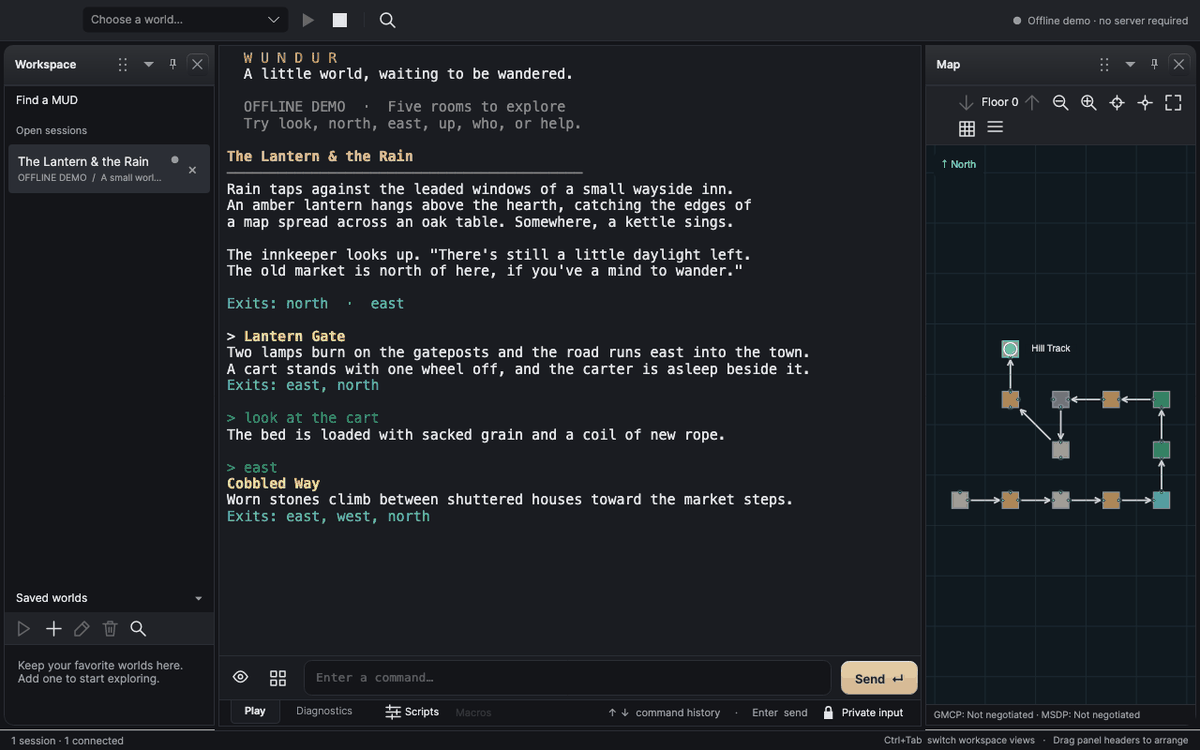Click 'Exits: east, west, north' text

tap(328, 516)
